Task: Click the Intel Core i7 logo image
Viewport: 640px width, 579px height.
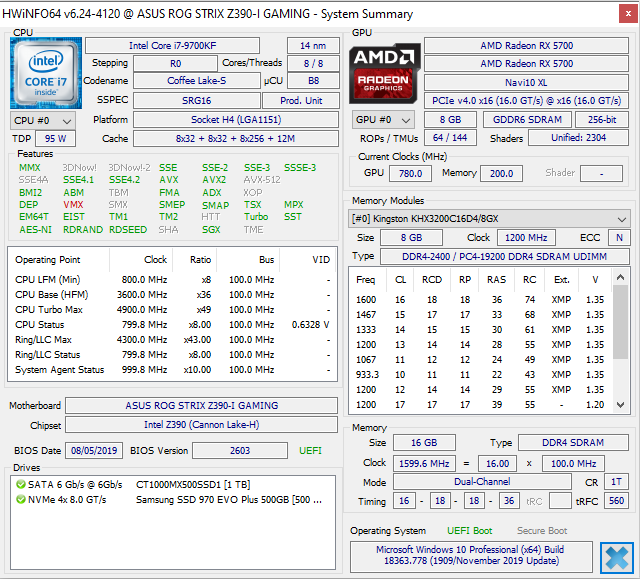Action: coord(46,73)
